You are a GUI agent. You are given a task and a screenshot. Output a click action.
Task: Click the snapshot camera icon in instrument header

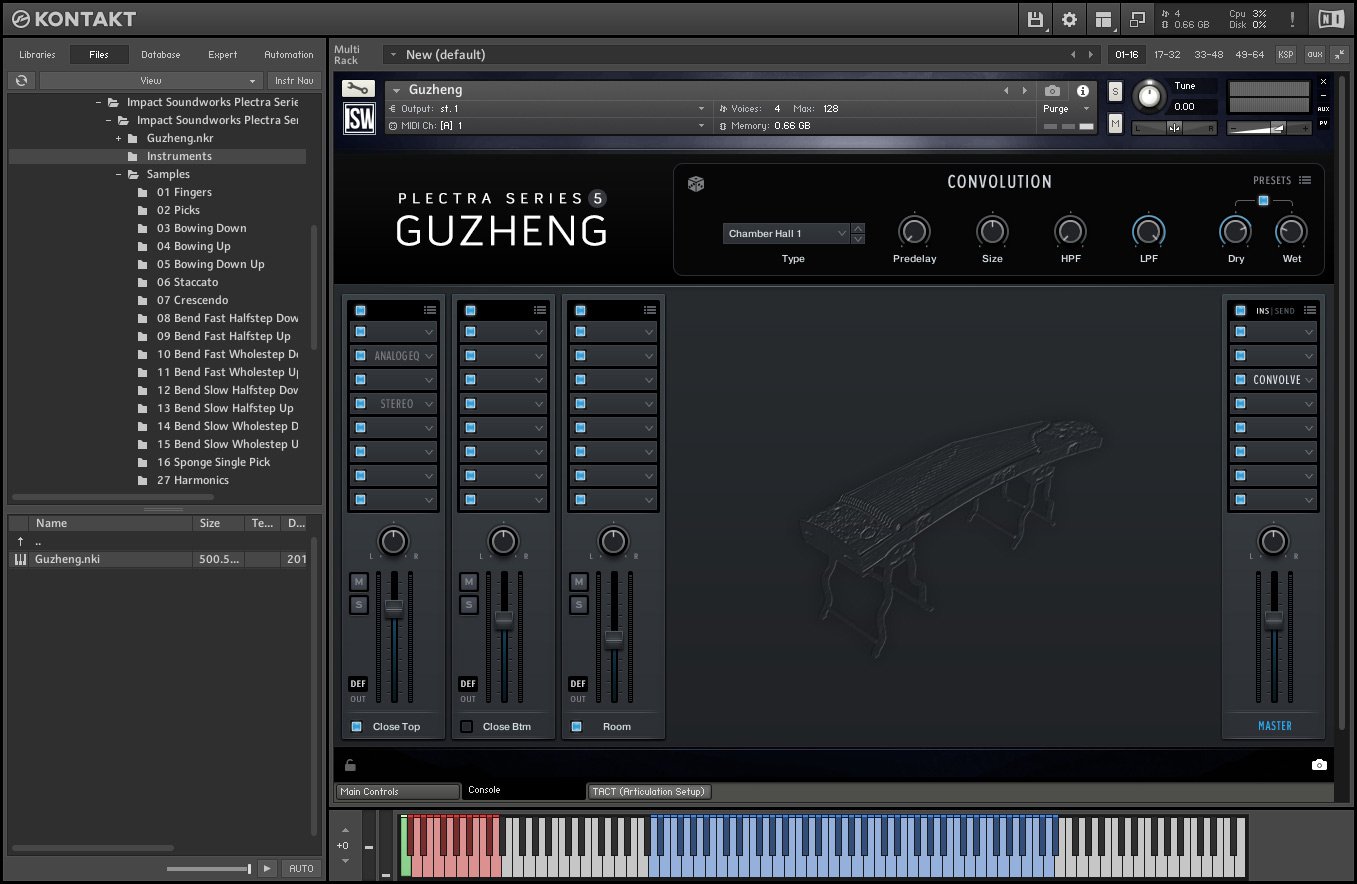click(x=1051, y=91)
